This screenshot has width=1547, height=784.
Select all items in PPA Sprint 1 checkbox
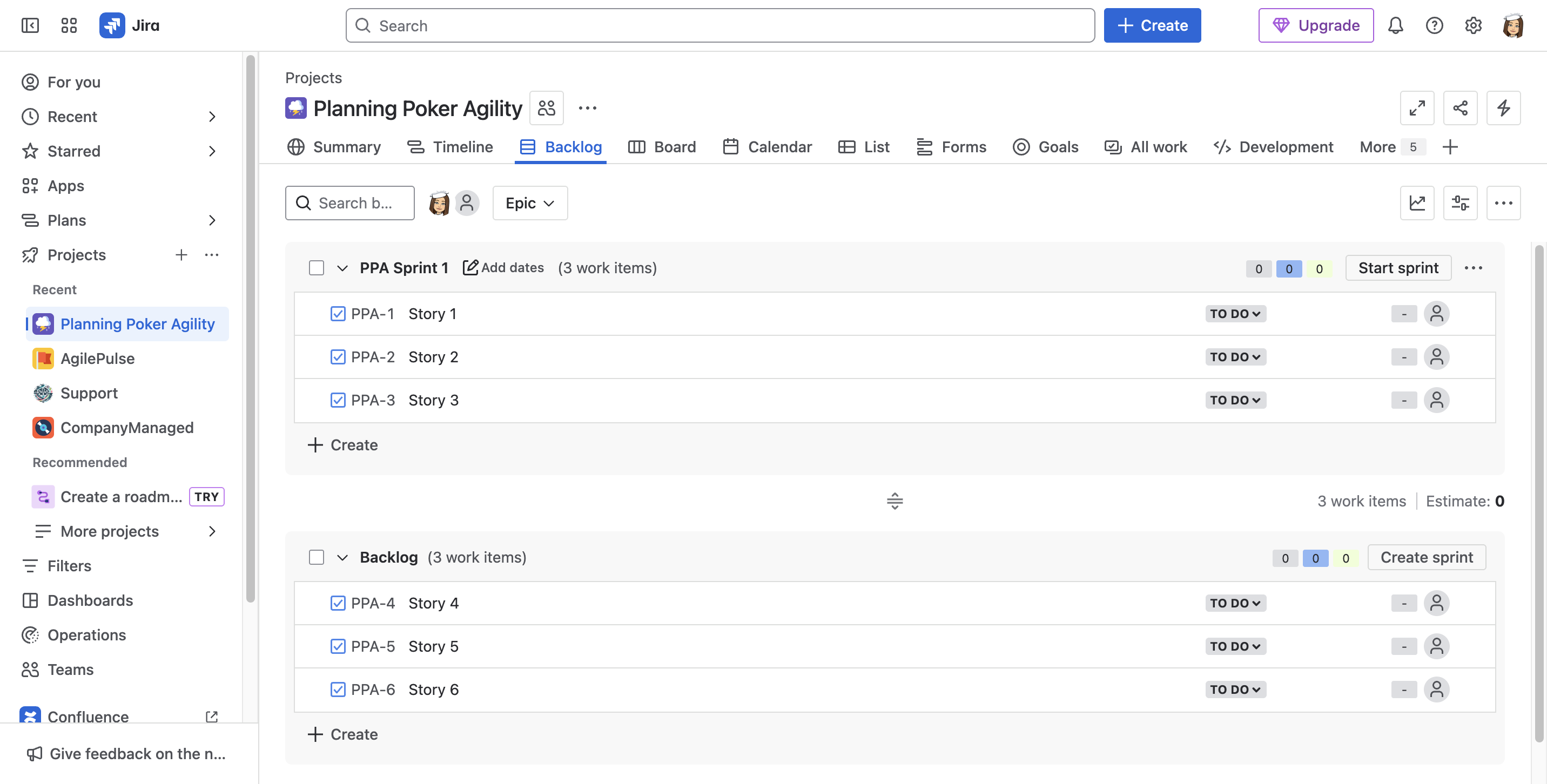317,268
